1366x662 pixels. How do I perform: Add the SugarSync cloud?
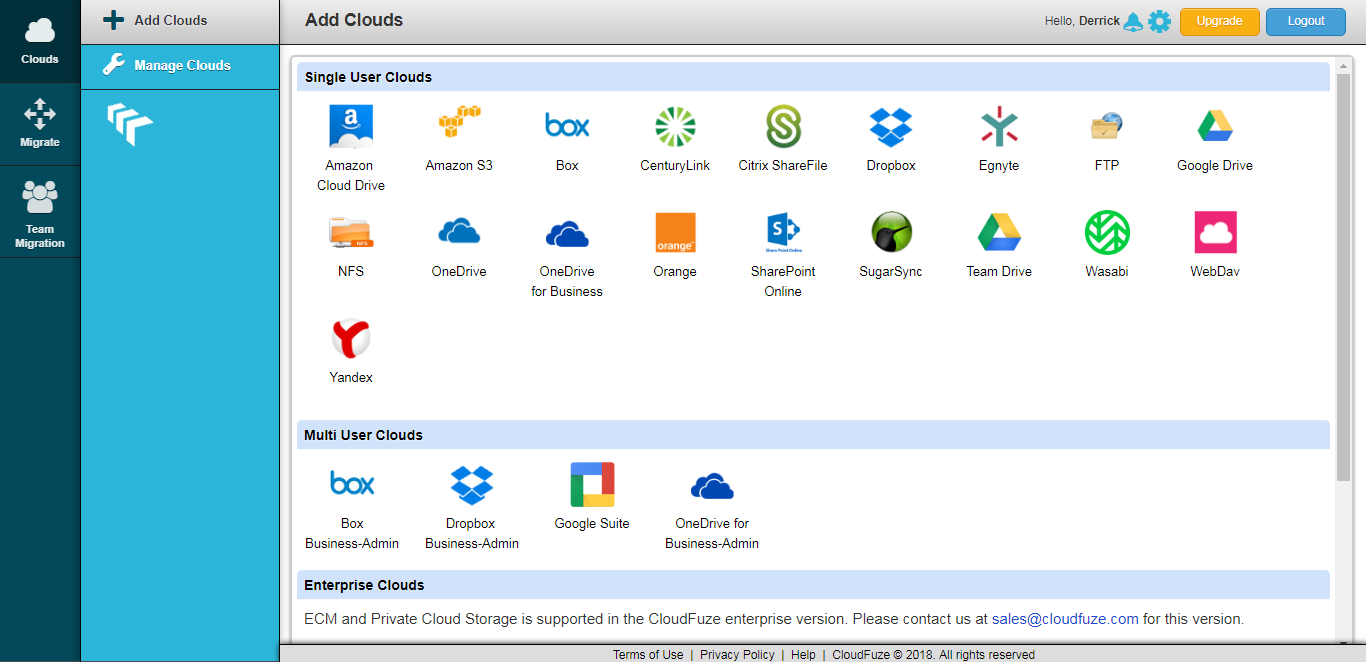click(x=891, y=232)
